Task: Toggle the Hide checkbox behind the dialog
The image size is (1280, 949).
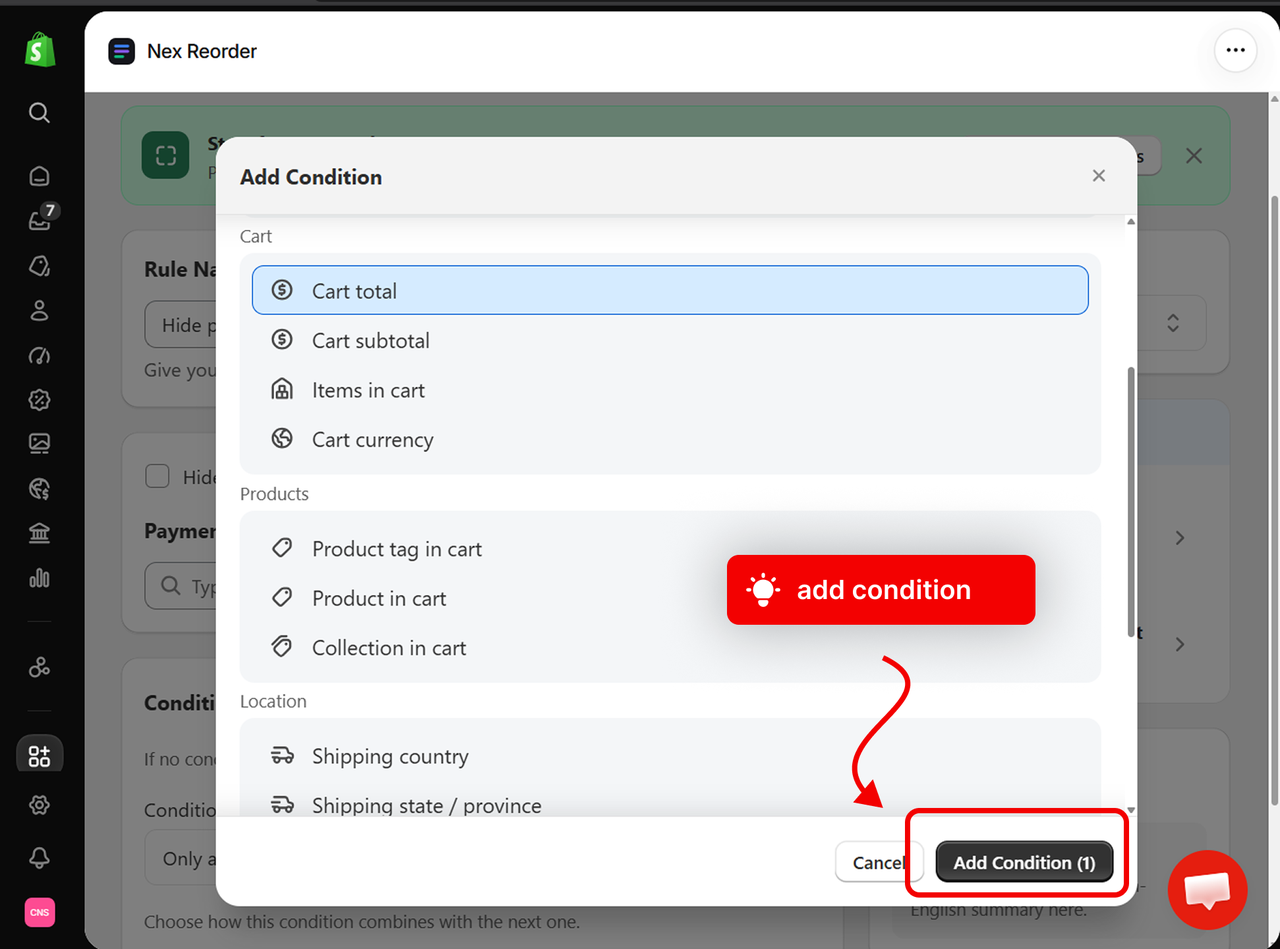Action: (x=157, y=476)
